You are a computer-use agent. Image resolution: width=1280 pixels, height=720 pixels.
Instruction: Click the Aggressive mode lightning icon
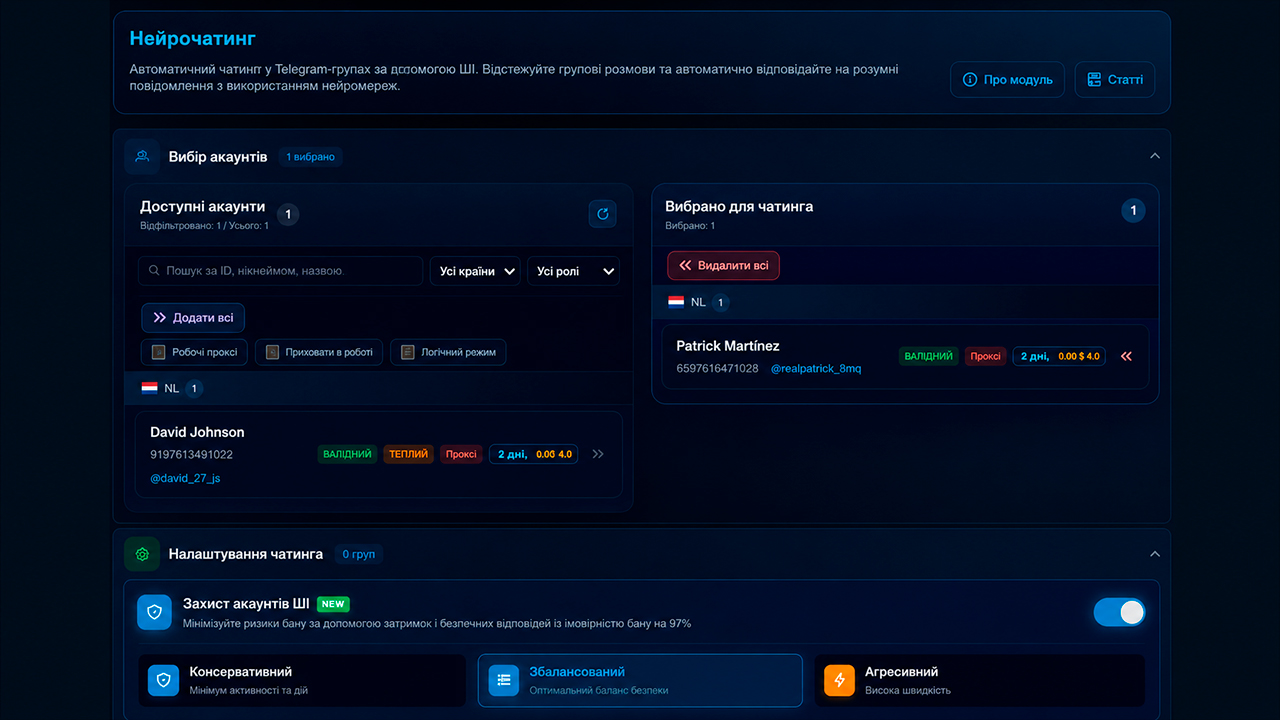coord(839,680)
